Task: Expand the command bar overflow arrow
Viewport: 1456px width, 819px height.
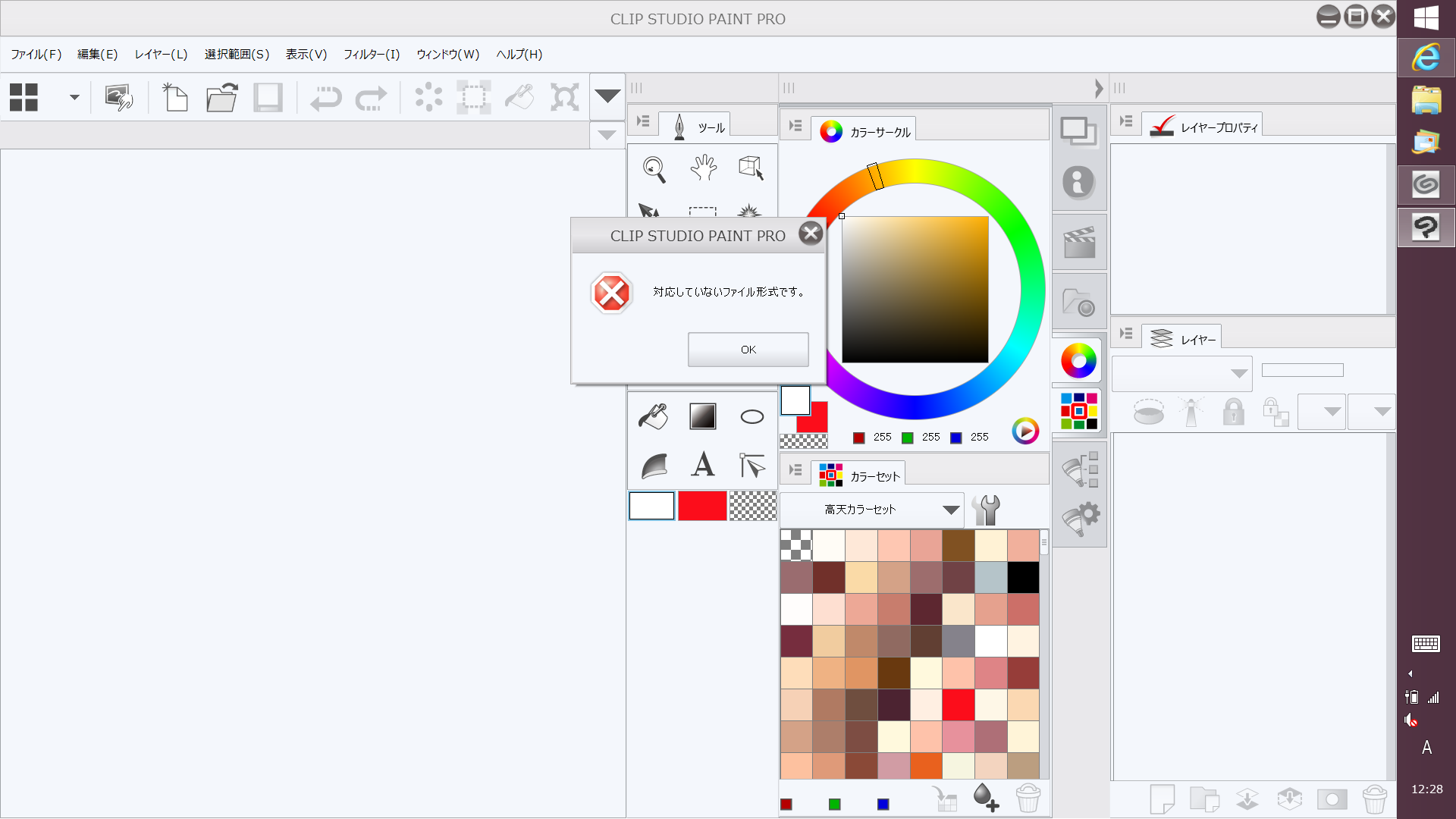Action: pyautogui.click(x=607, y=96)
